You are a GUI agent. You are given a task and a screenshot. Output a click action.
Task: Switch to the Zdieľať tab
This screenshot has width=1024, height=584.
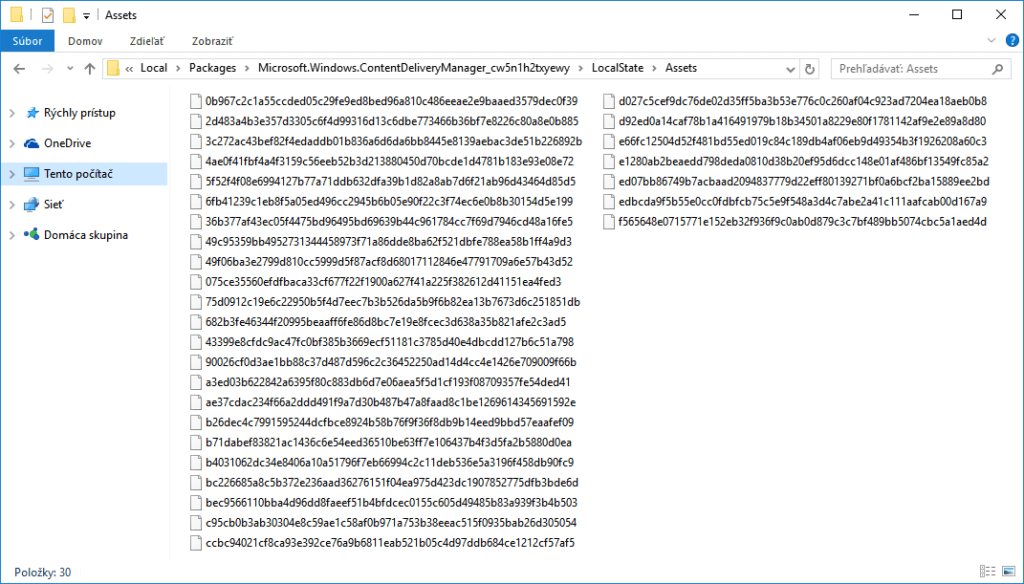tap(147, 41)
